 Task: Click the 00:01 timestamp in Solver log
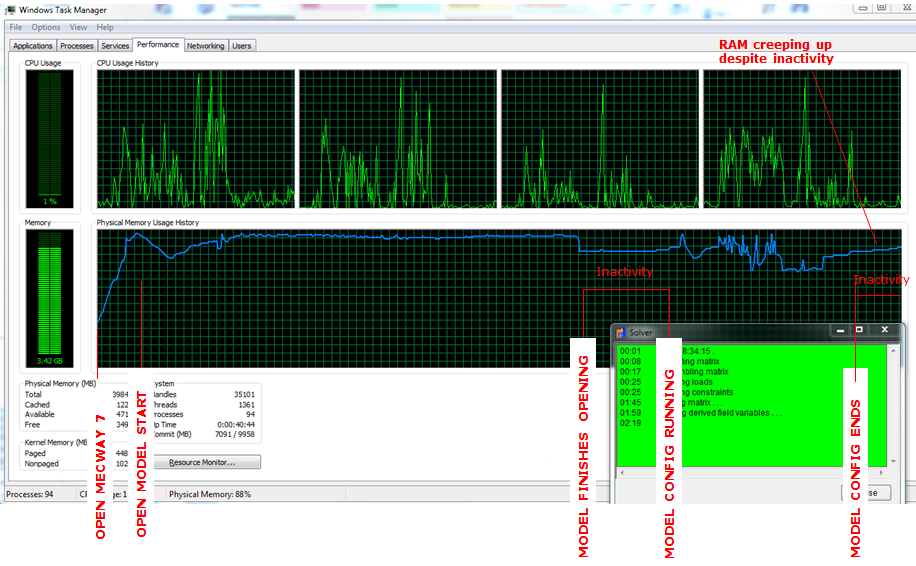pyautogui.click(x=630, y=351)
